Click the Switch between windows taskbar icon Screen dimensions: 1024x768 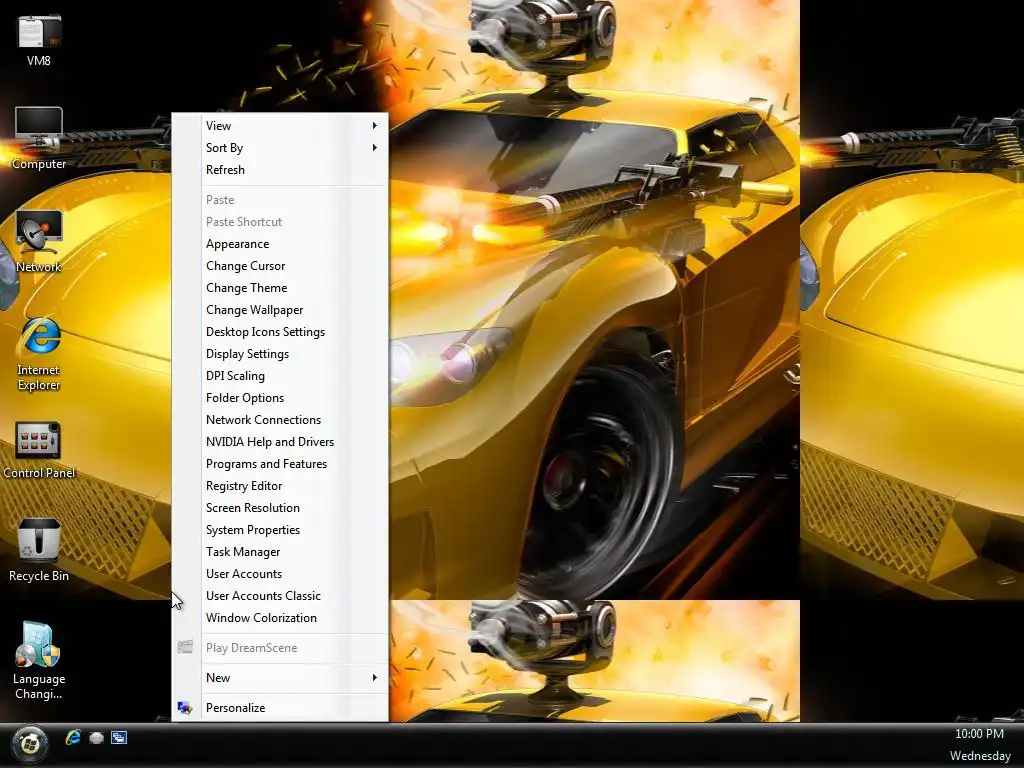[x=119, y=738]
